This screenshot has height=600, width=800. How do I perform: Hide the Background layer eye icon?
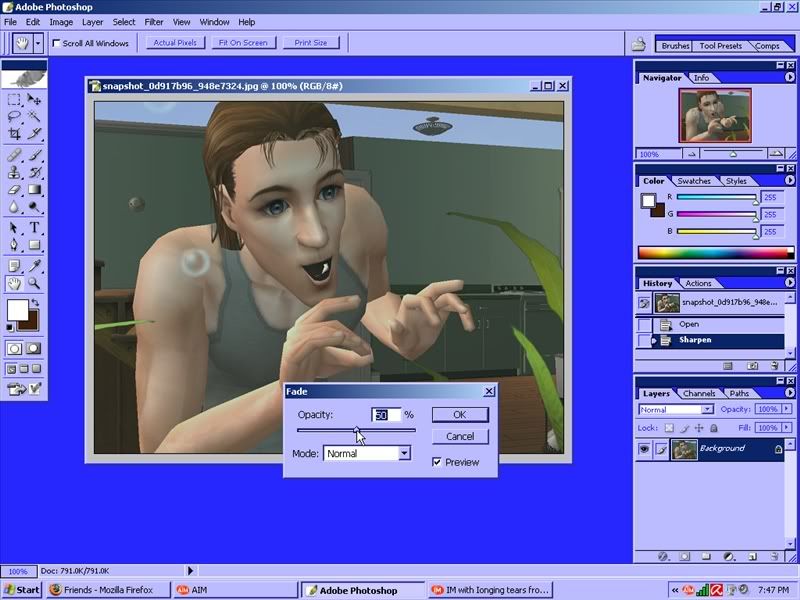click(644, 449)
